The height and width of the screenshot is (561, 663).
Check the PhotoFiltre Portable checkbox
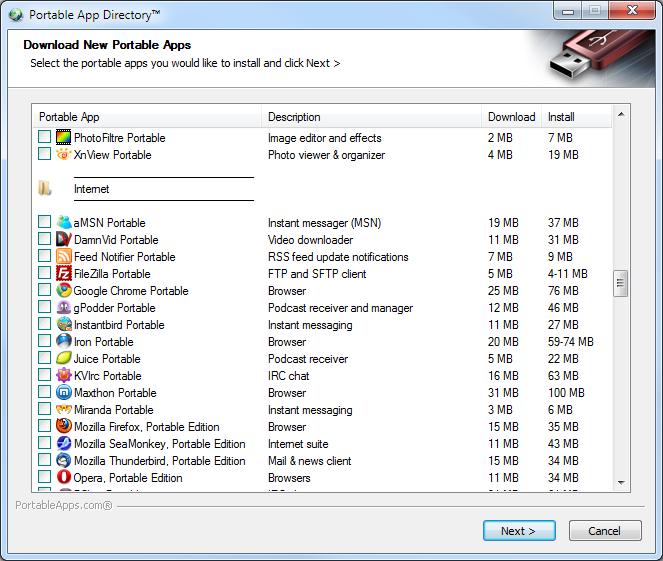[x=44, y=138]
